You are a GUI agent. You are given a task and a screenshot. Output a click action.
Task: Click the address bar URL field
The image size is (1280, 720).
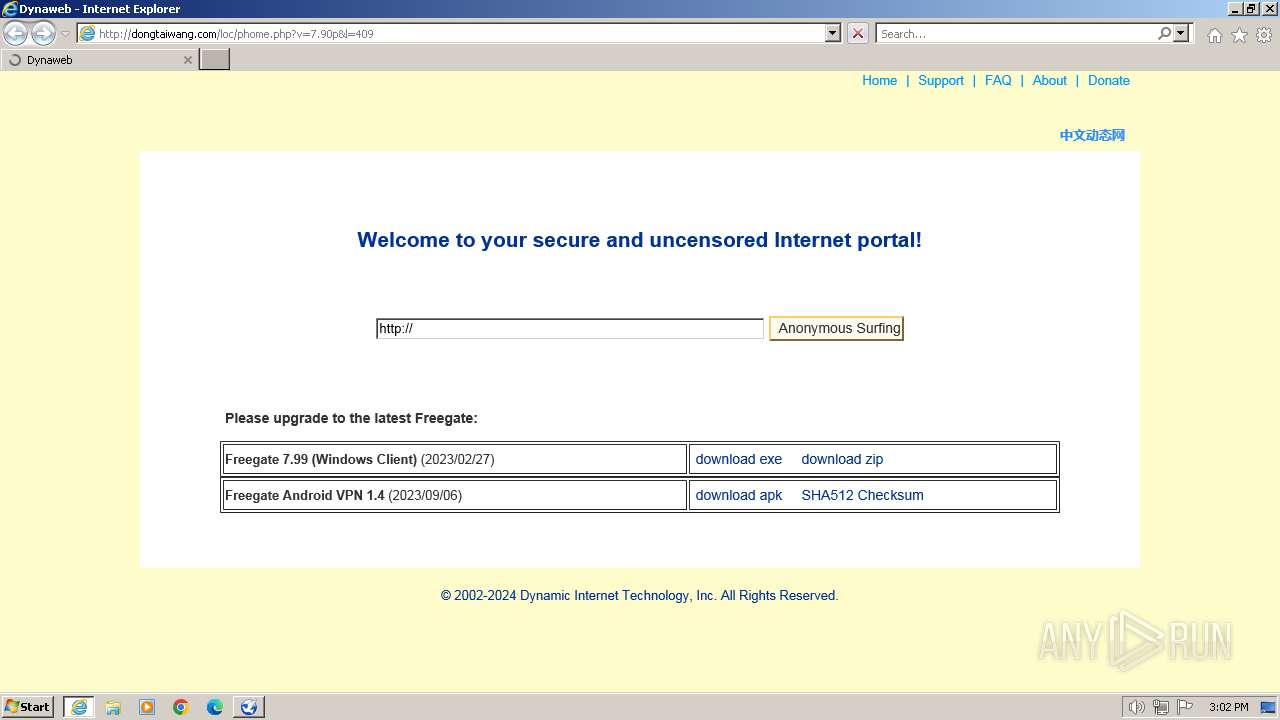(451, 33)
